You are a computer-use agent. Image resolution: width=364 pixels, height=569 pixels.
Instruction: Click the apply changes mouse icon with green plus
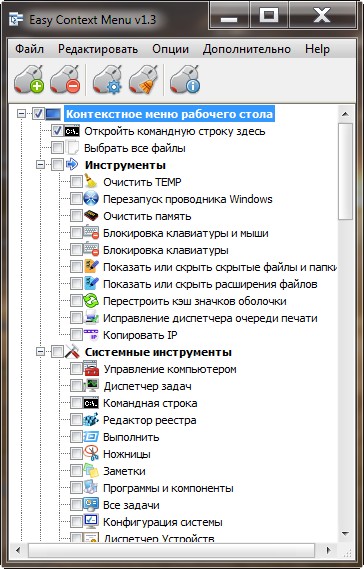click(29, 79)
